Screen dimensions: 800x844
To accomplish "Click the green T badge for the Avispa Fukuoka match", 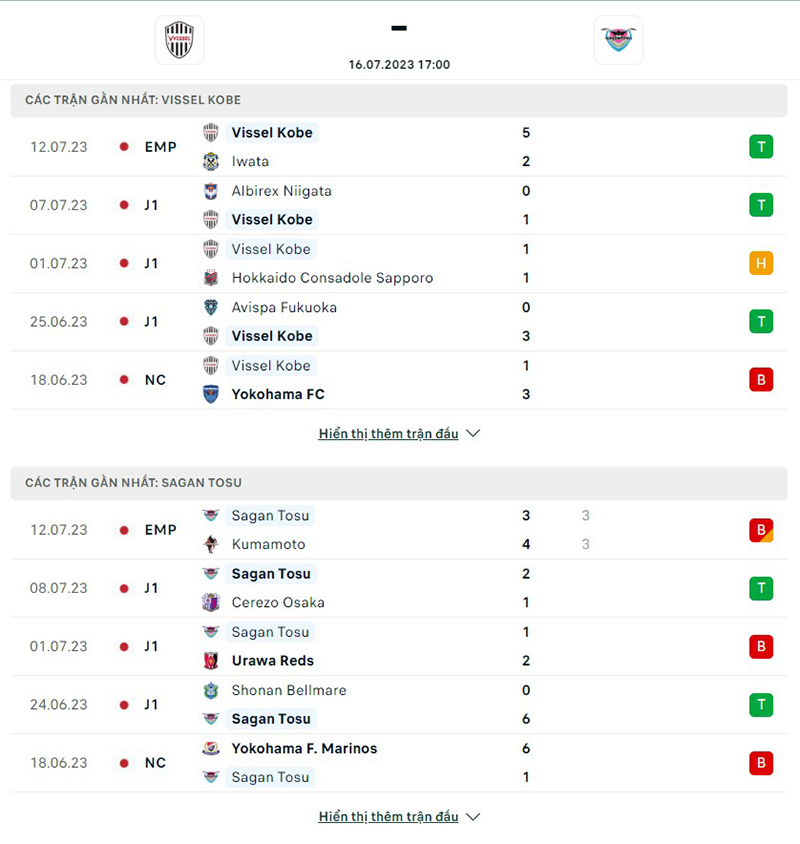I will [x=761, y=321].
